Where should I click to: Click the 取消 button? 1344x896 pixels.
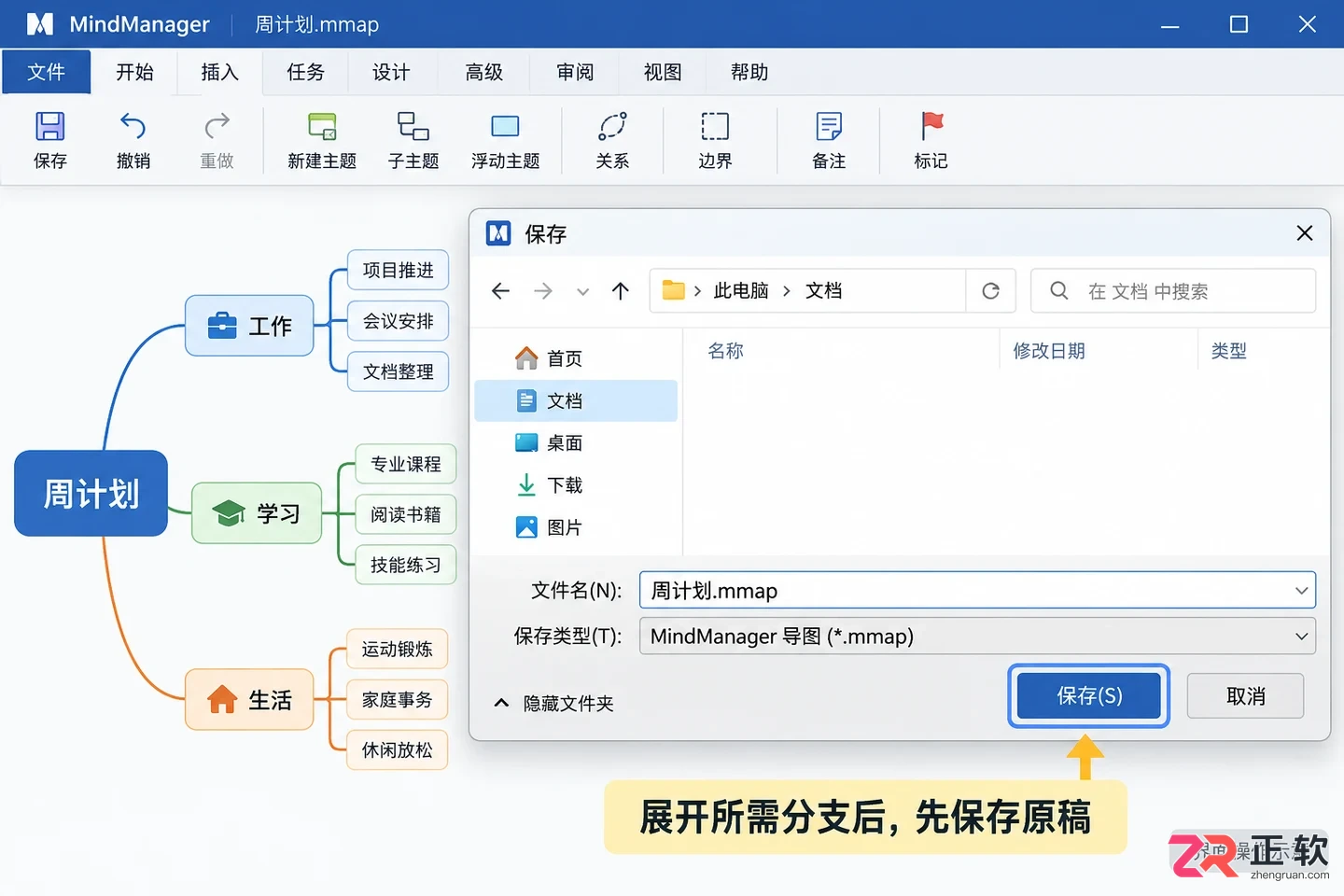click(1246, 696)
